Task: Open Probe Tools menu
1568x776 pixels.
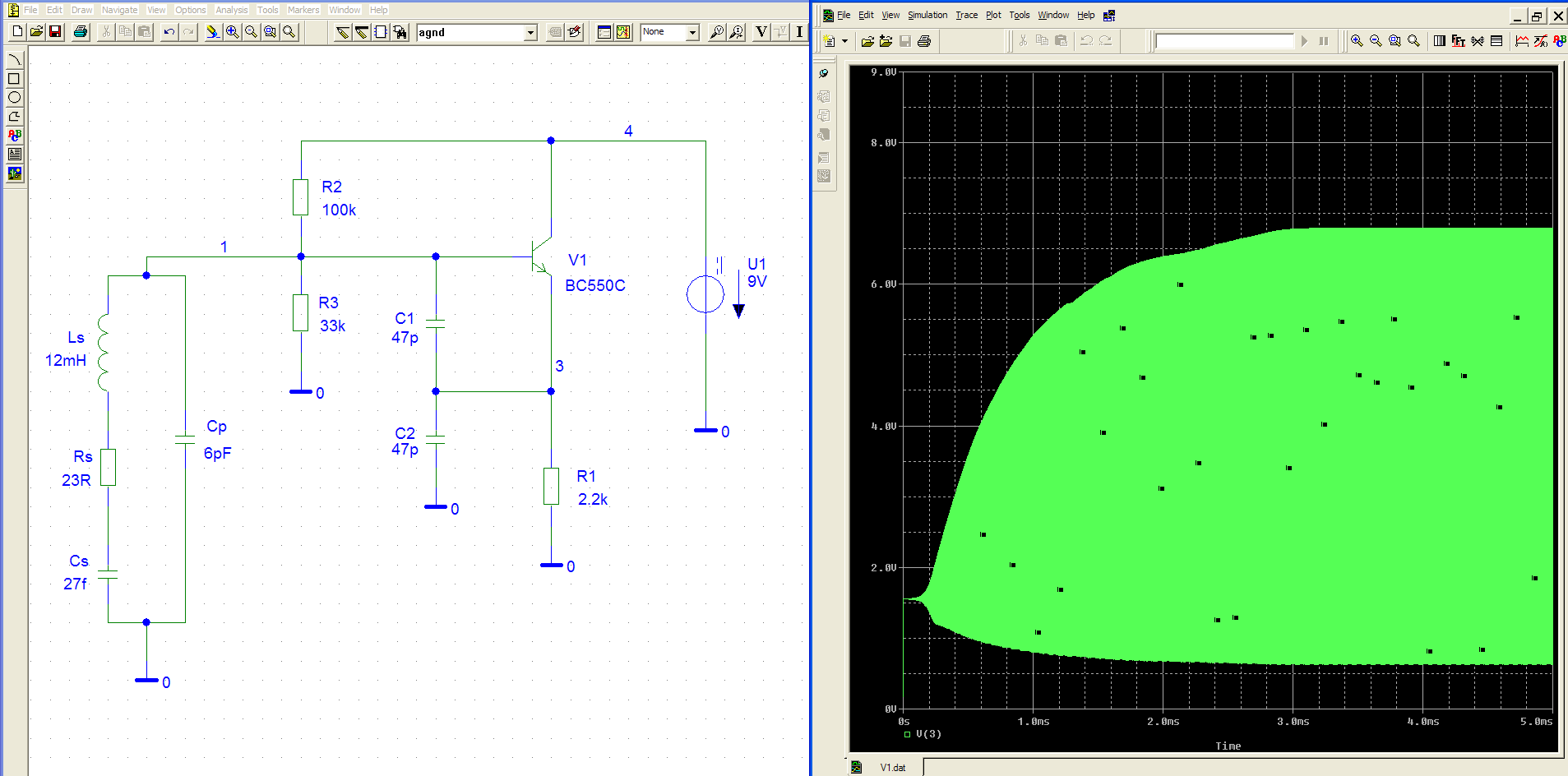Action: (1019, 15)
